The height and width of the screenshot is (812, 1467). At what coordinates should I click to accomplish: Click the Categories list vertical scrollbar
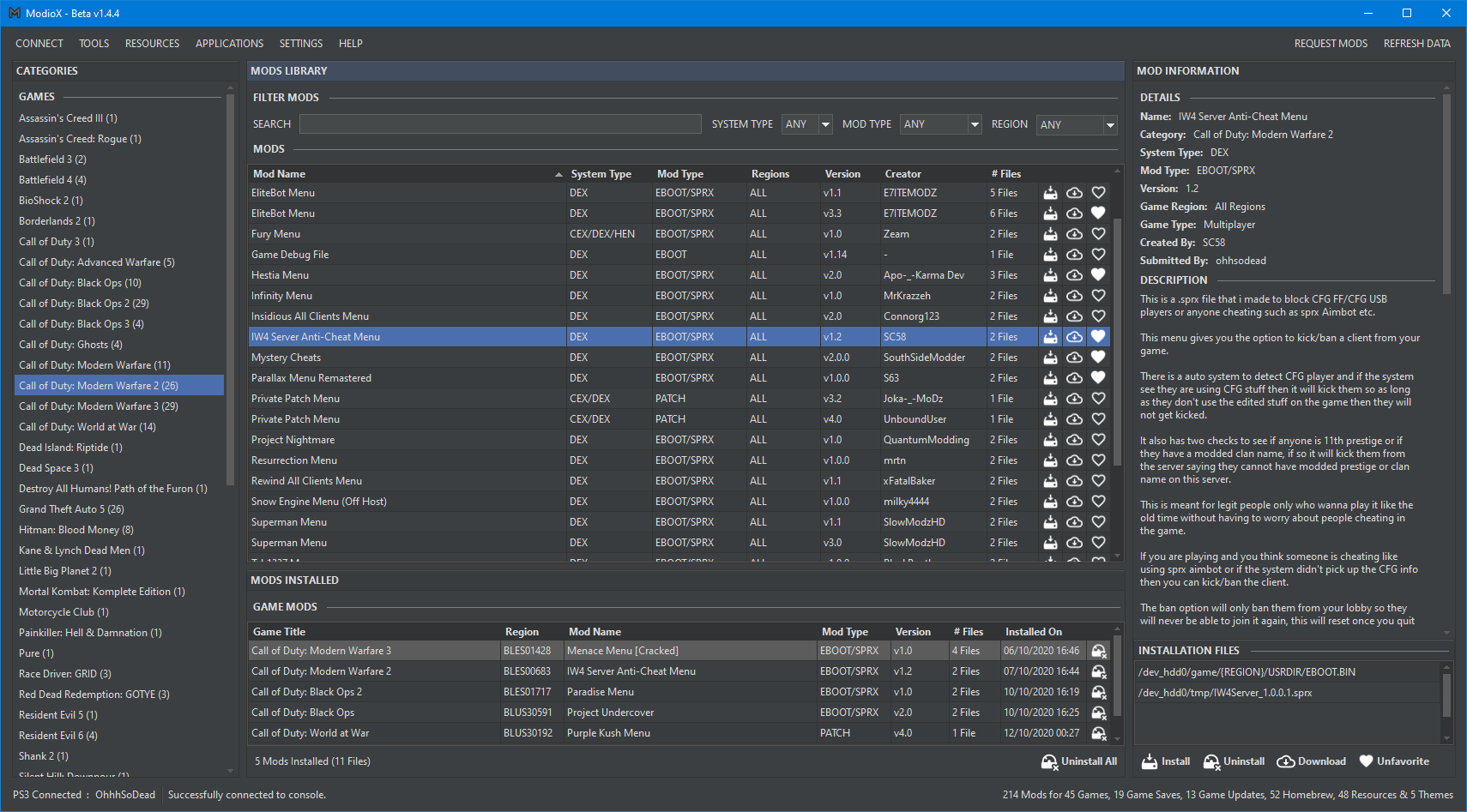coord(230,292)
